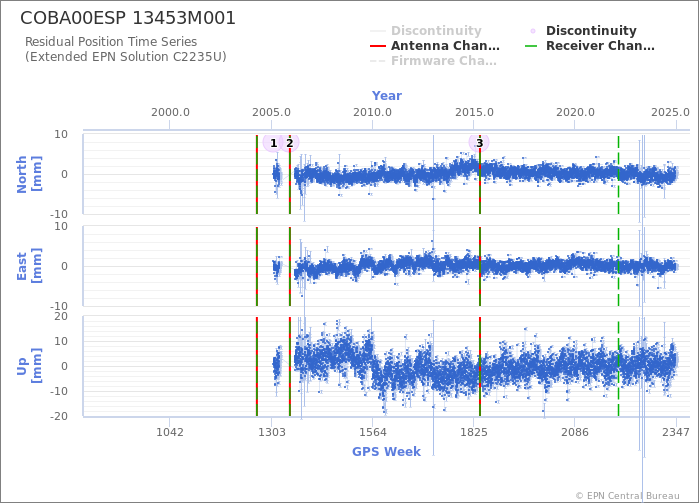
Task: Click the purple Discontinuity dot swatch
Action: 533,31
